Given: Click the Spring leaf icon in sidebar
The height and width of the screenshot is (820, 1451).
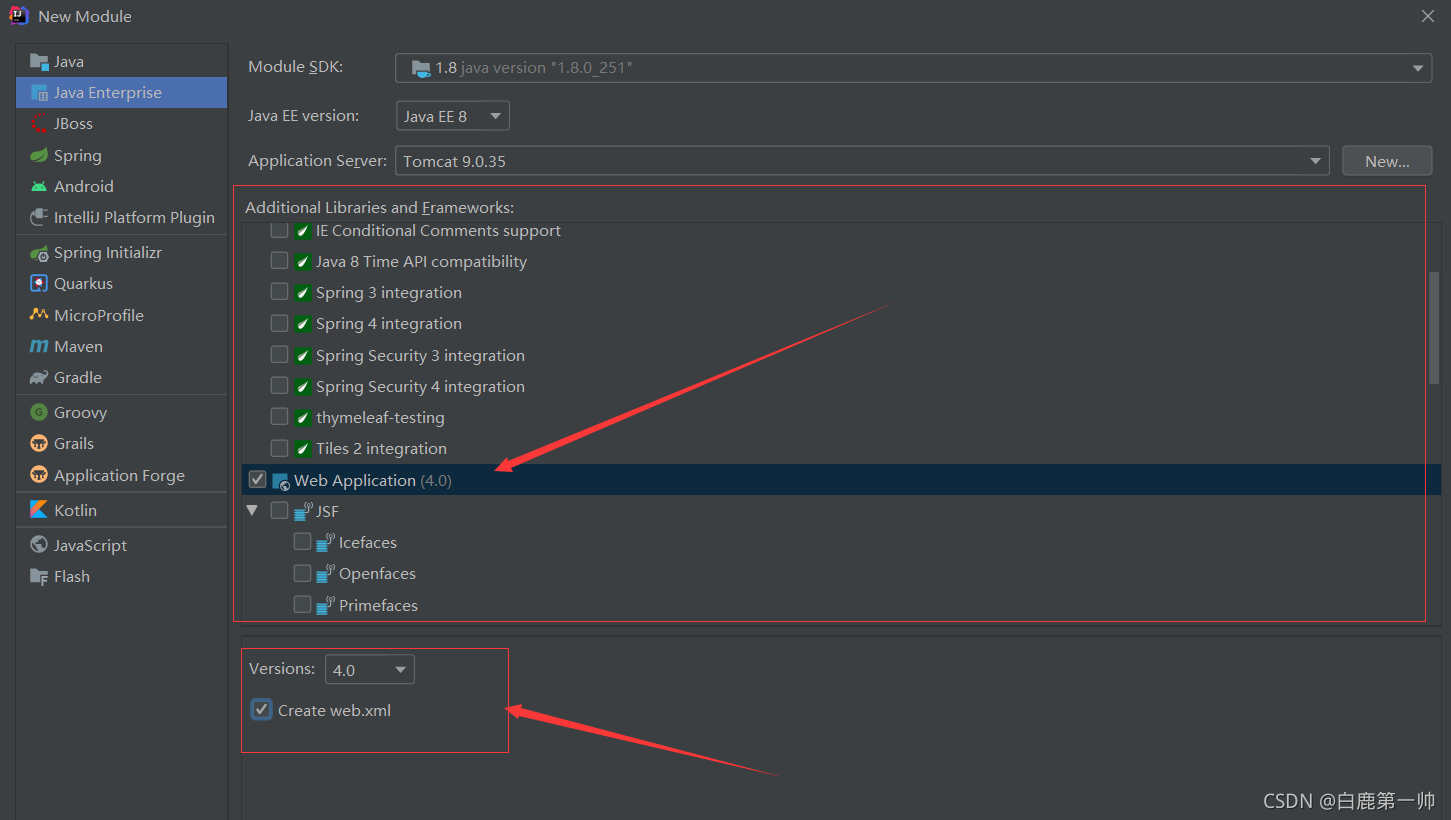Looking at the screenshot, I should 39,155.
